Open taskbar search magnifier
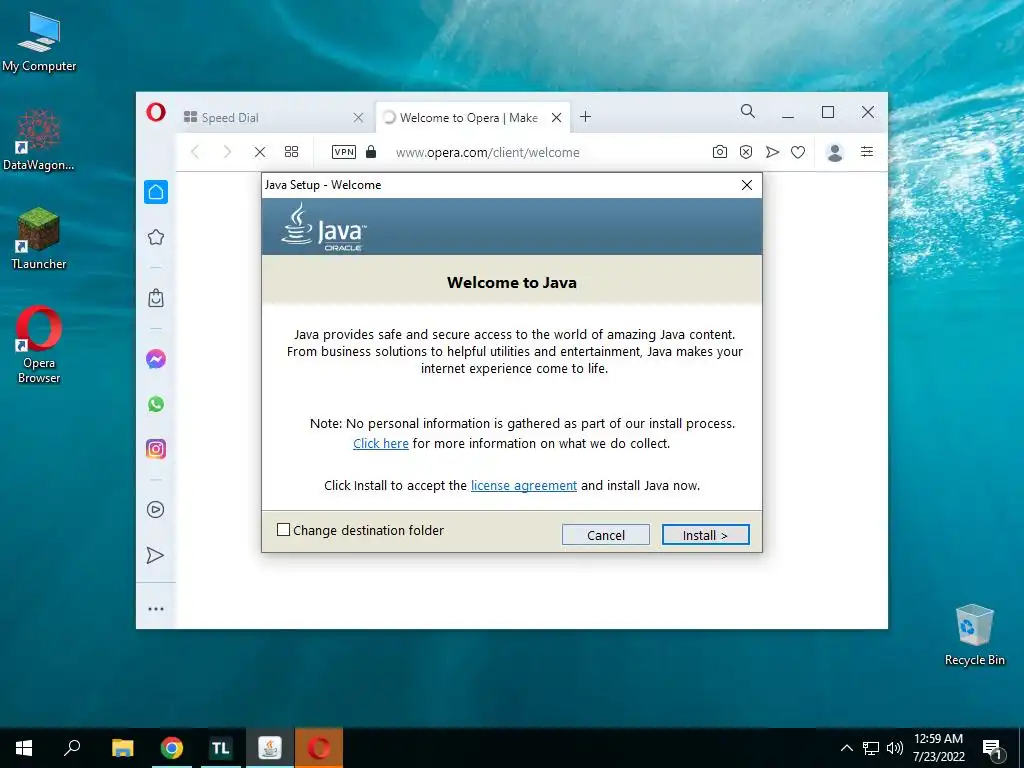This screenshot has width=1024, height=768. click(72, 748)
